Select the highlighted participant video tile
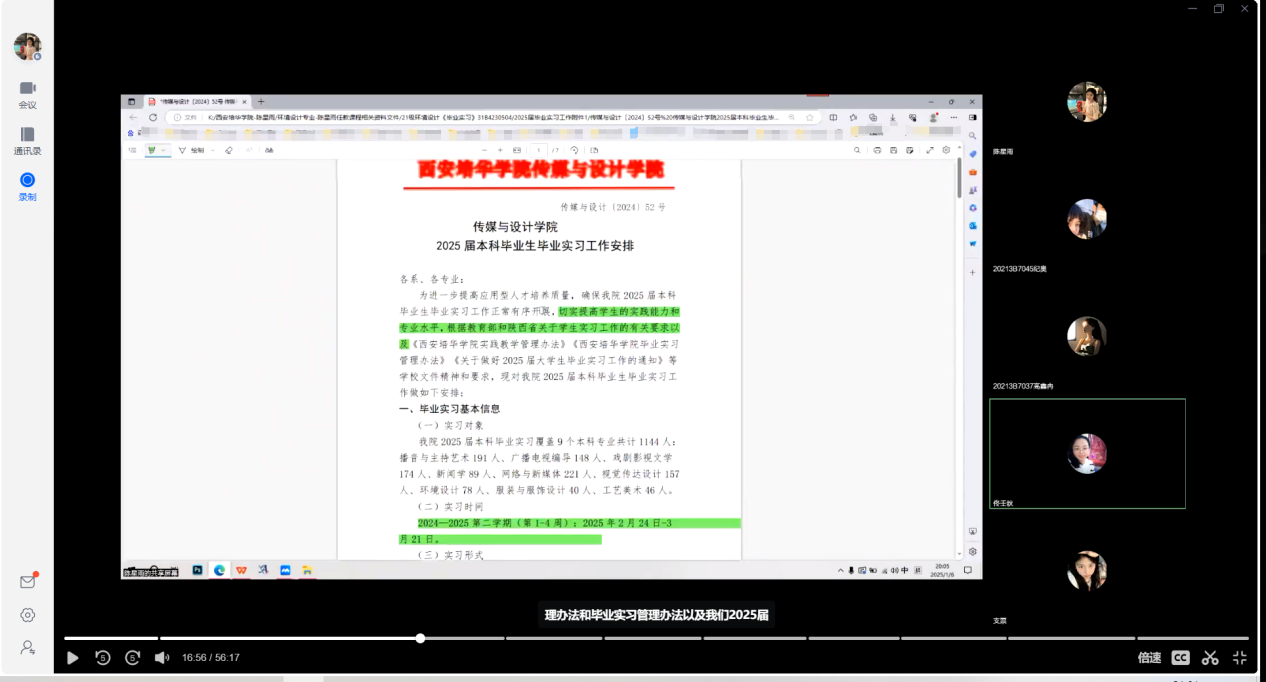Image resolution: width=1266 pixels, height=682 pixels. click(1087, 453)
